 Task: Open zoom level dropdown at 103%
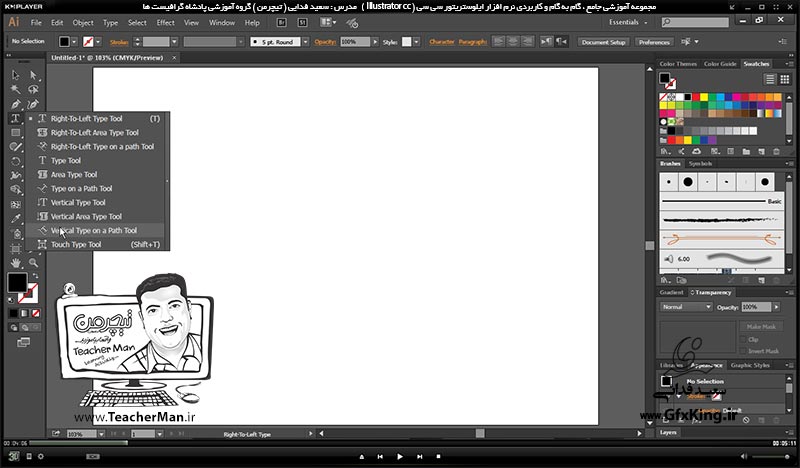pyautogui.click(x=102, y=434)
